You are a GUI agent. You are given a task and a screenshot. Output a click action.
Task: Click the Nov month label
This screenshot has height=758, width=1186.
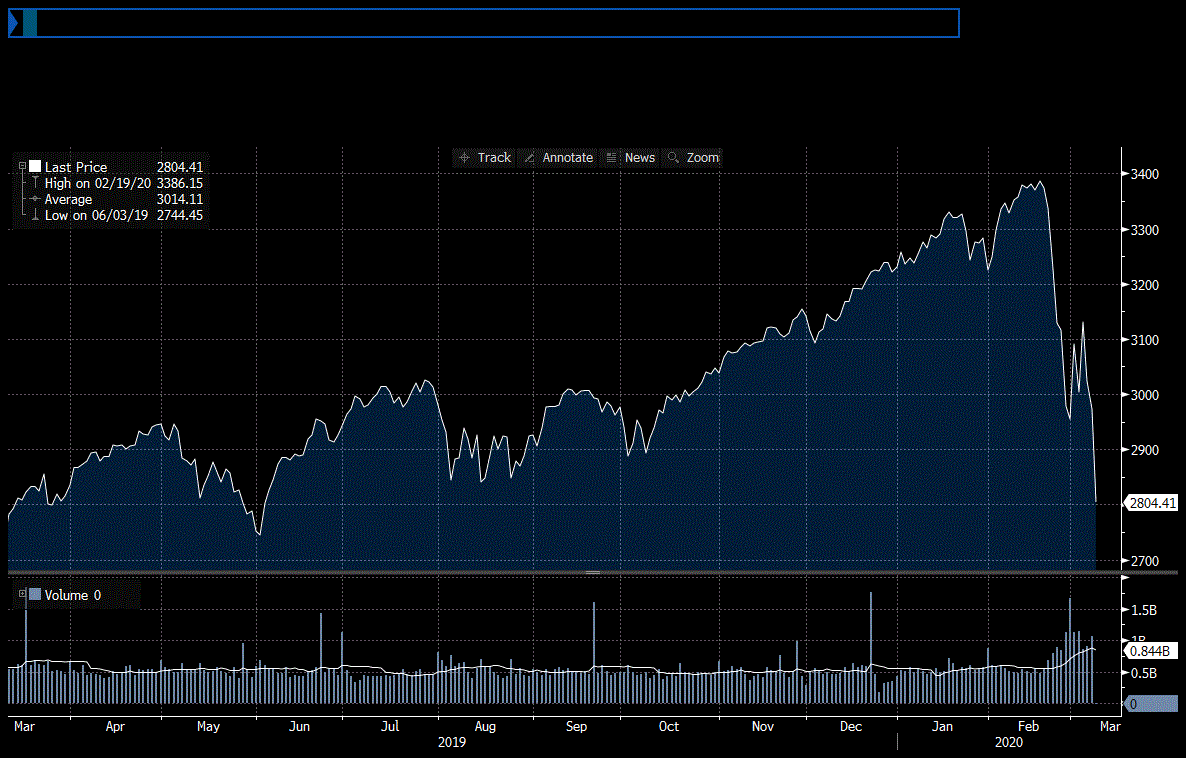762,726
